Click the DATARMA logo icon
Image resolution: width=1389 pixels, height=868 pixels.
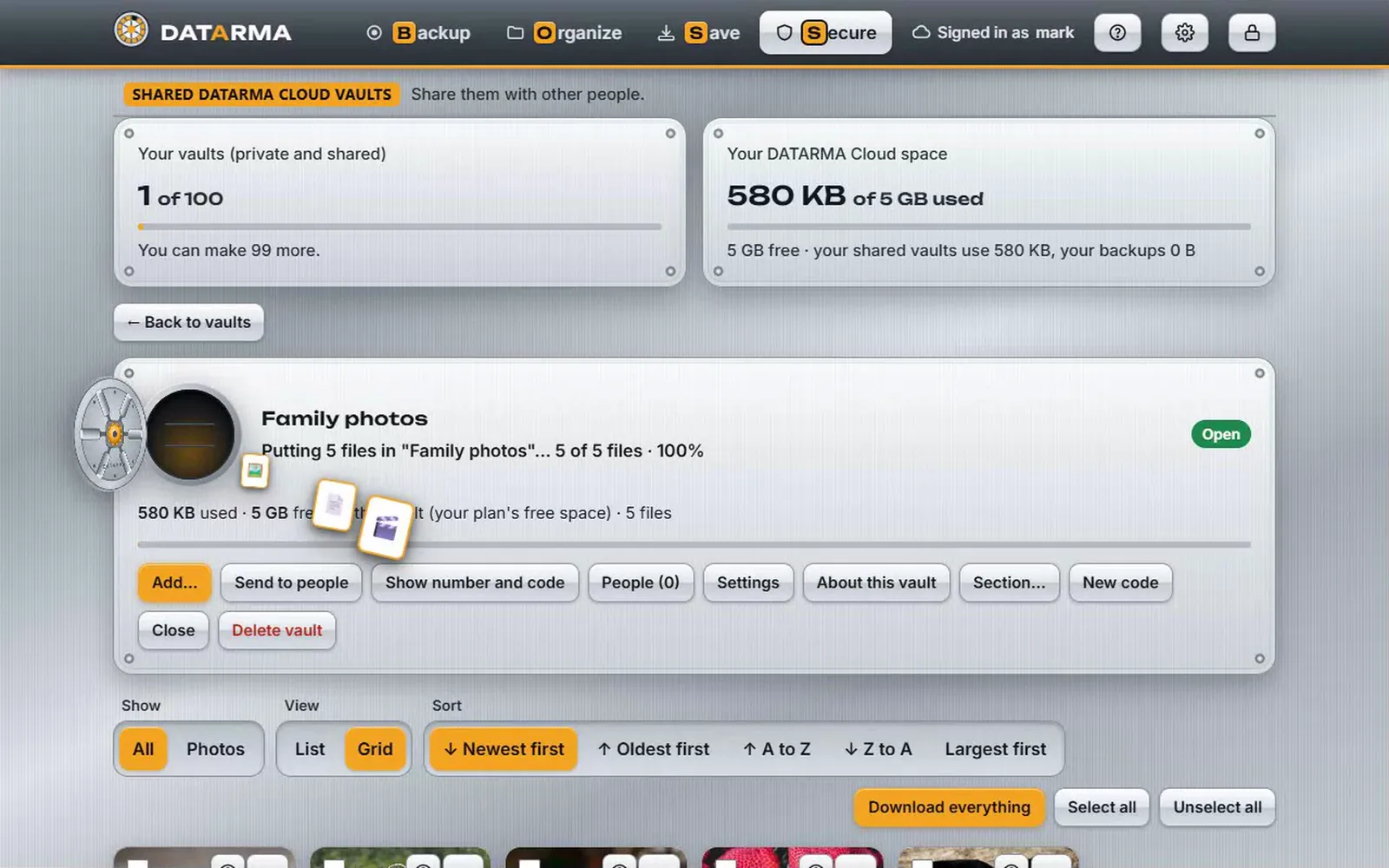[131, 30]
